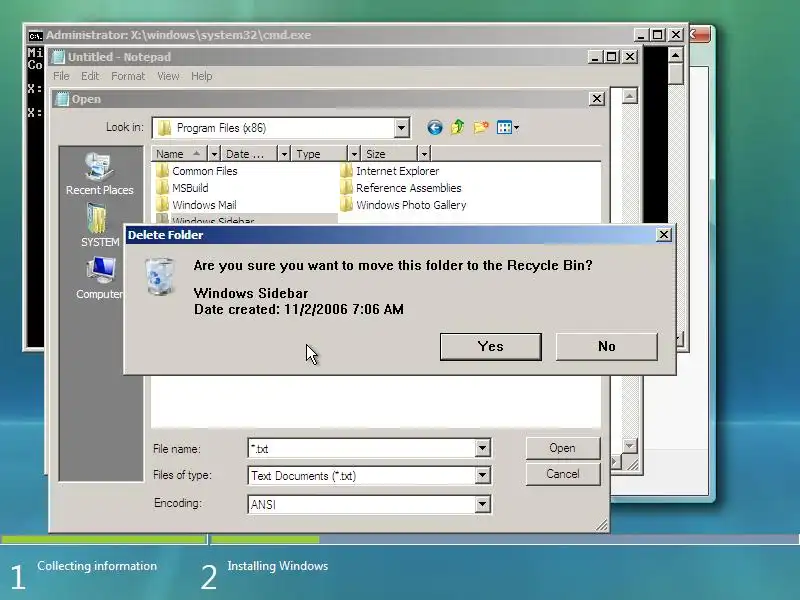Expand Files of type dropdown
800x600 pixels.
[x=482, y=476]
